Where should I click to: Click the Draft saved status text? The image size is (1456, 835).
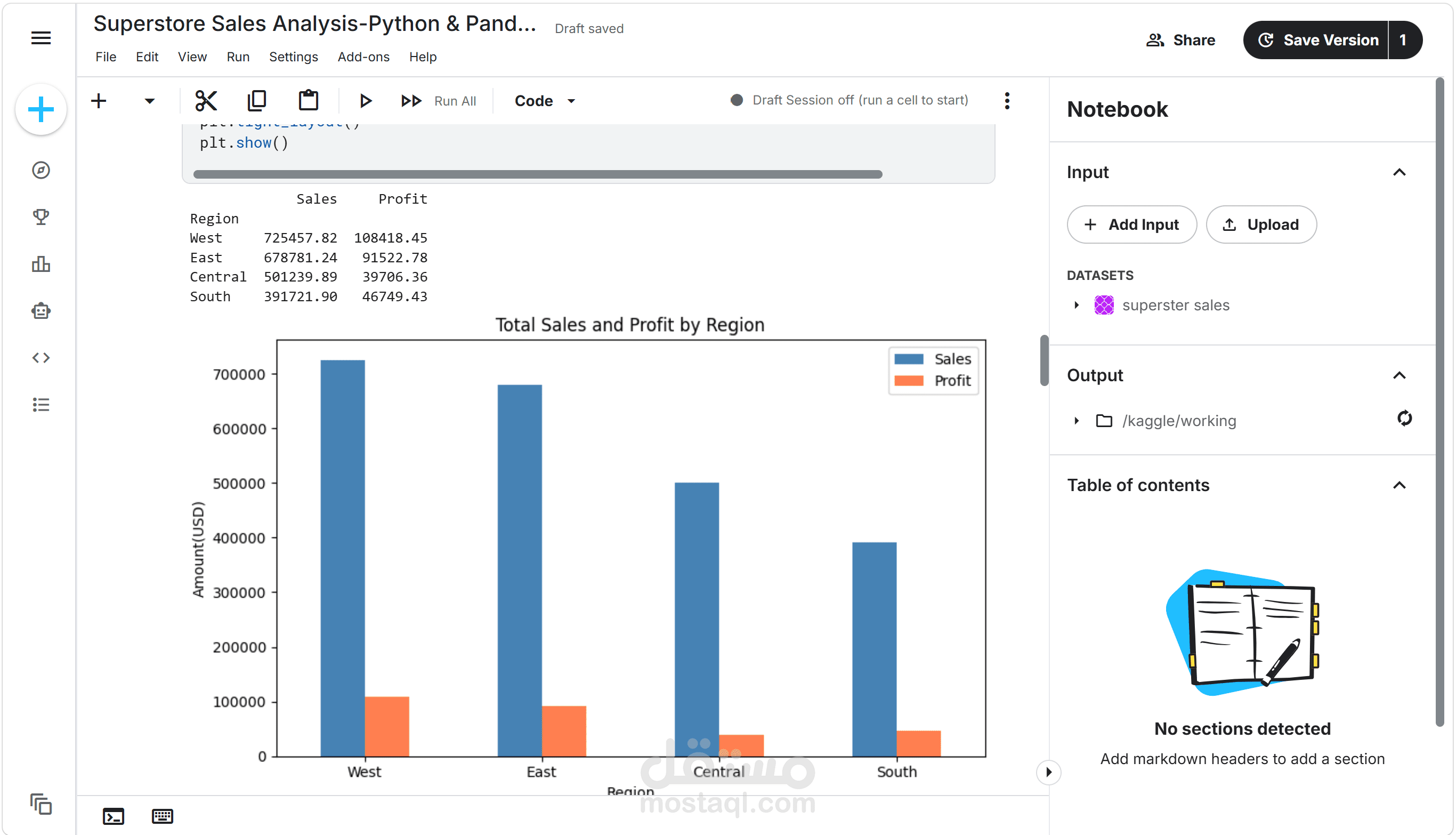coord(589,29)
